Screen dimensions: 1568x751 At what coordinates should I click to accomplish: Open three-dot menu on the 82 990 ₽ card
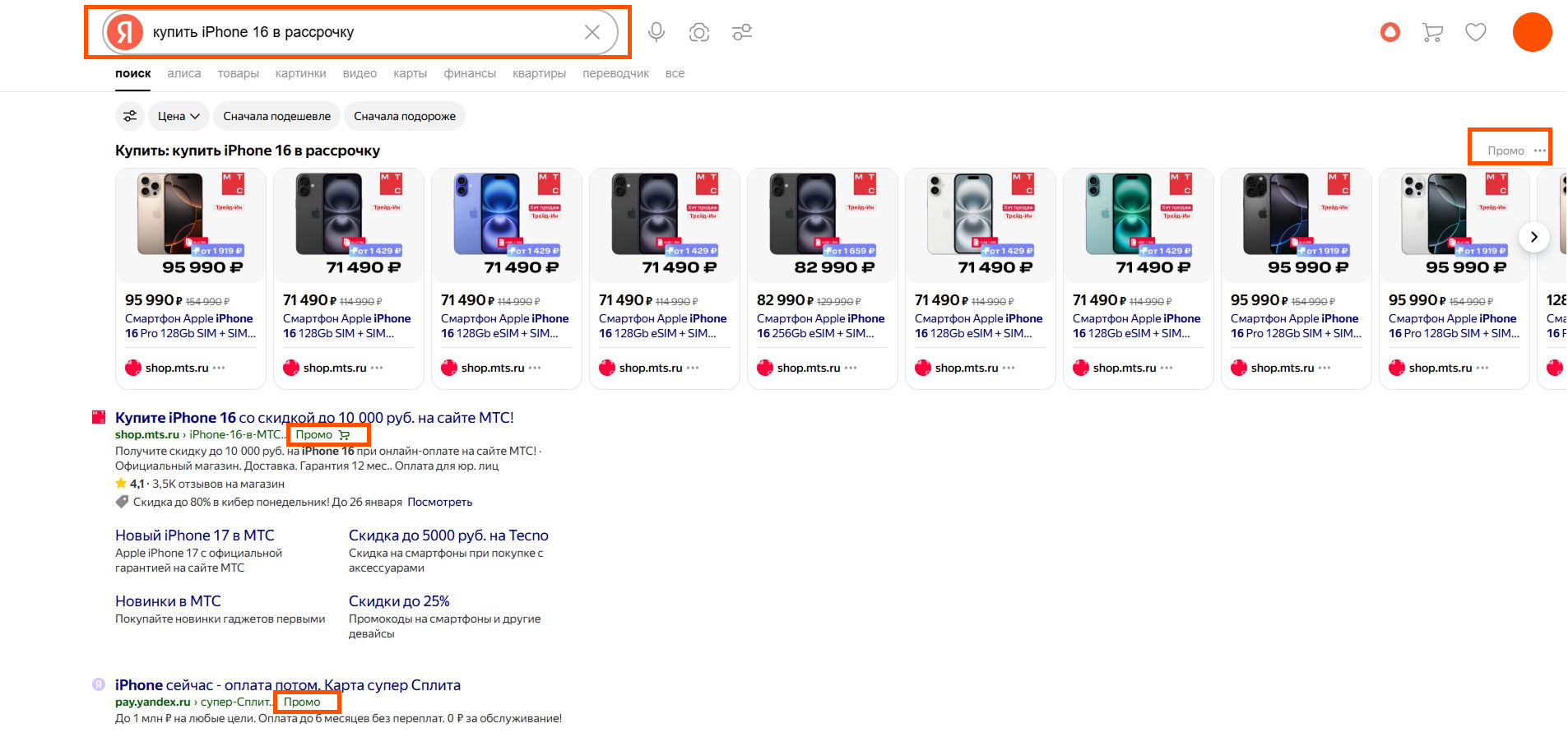tap(851, 368)
